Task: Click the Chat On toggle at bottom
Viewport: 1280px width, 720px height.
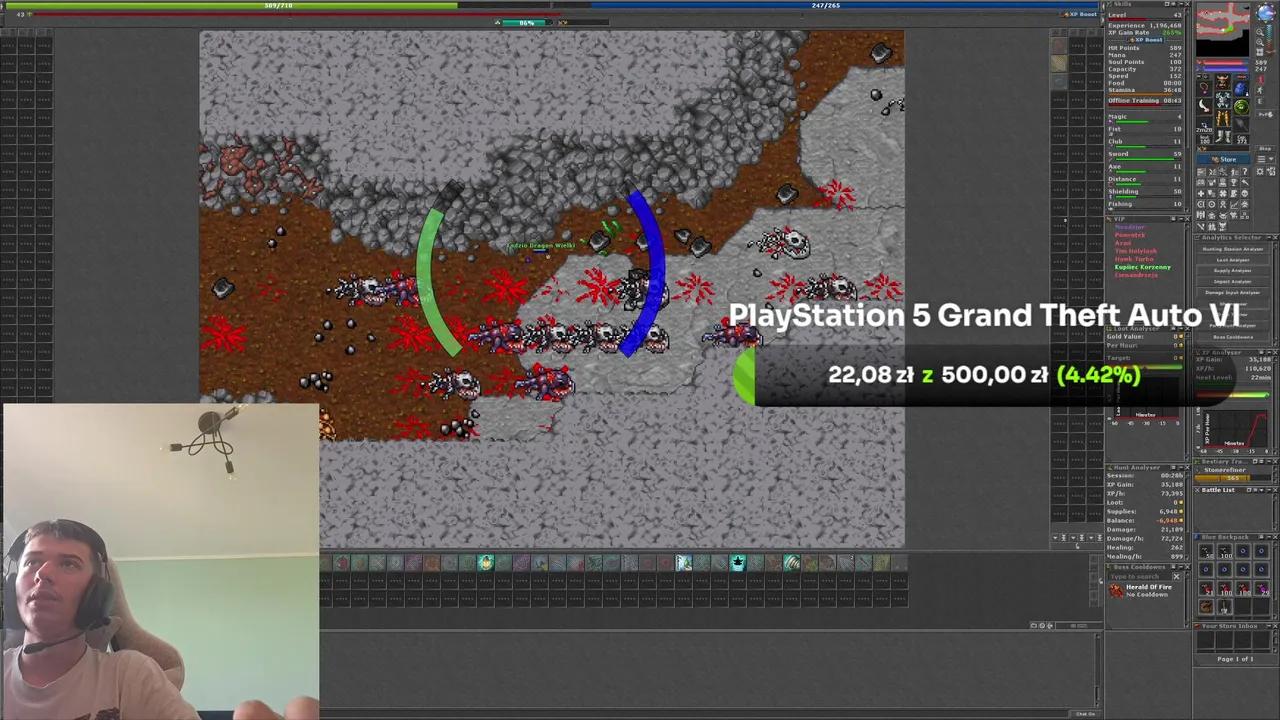Action: (x=1085, y=714)
